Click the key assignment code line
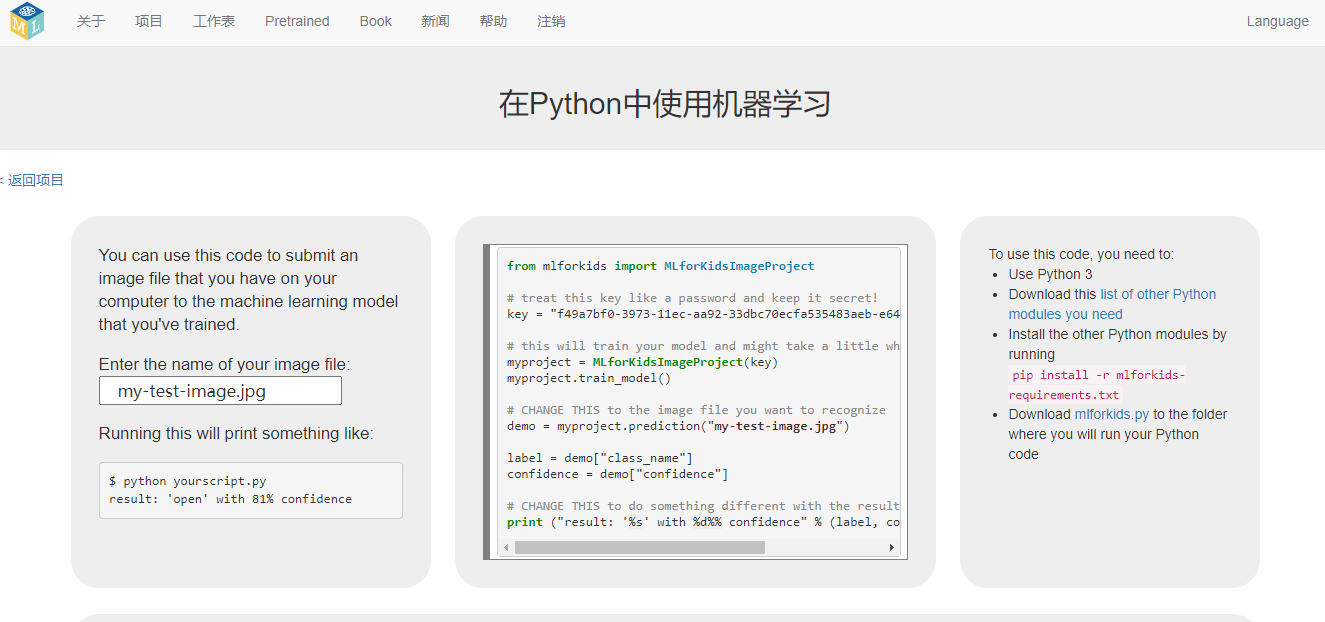The width and height of the screenshot is (1325, 622). [x=704, y=314]
